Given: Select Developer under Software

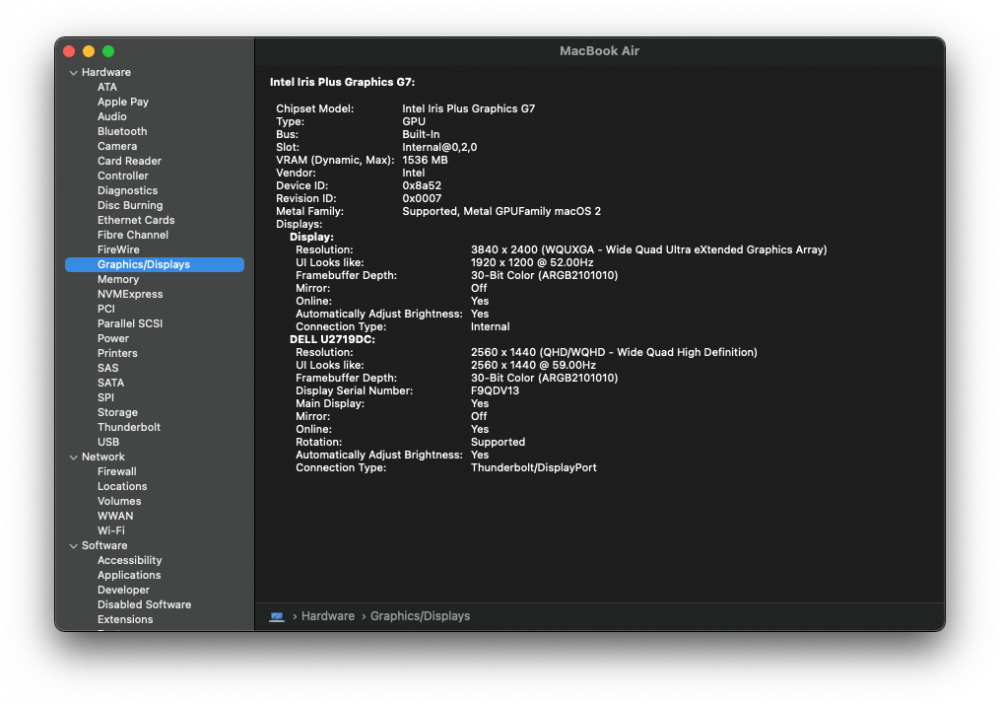Looking at the screenshot, I should click(124, 590).
